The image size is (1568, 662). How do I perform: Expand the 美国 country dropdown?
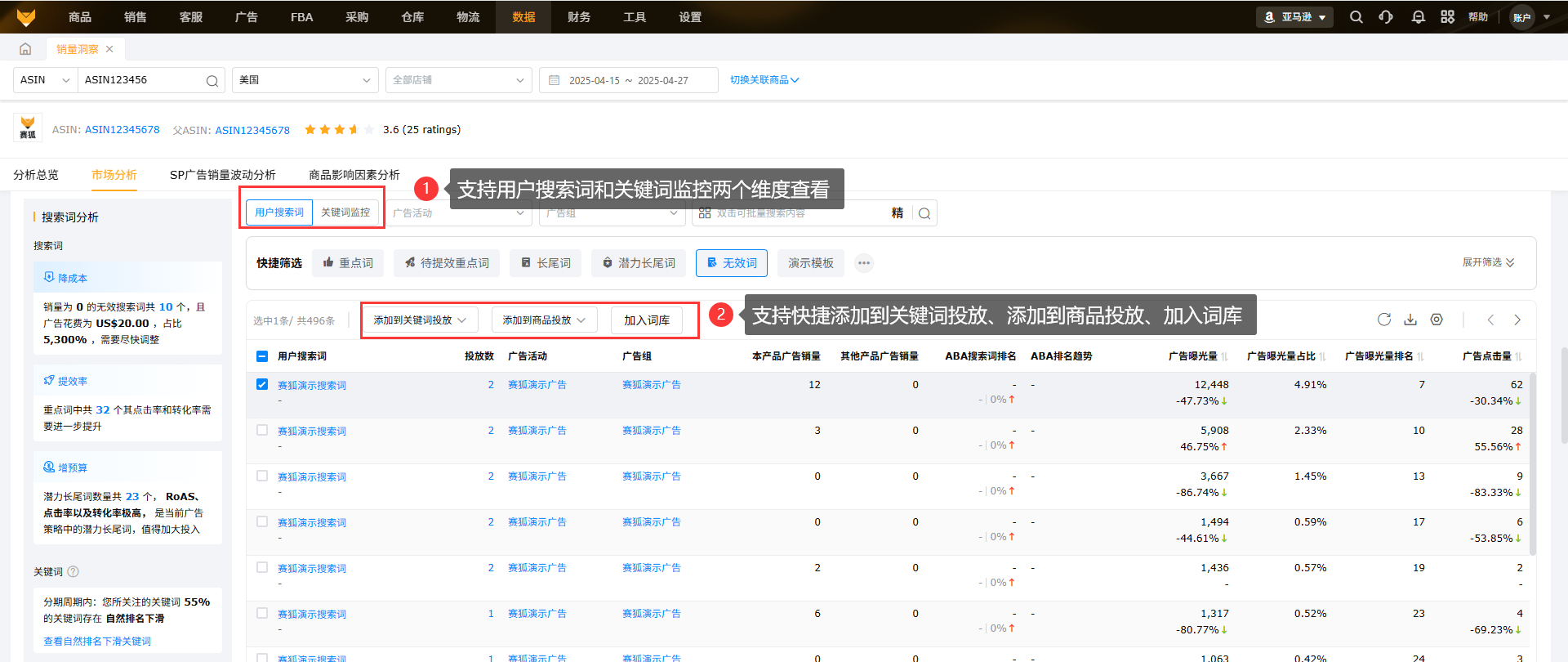(x=305, y=80)
